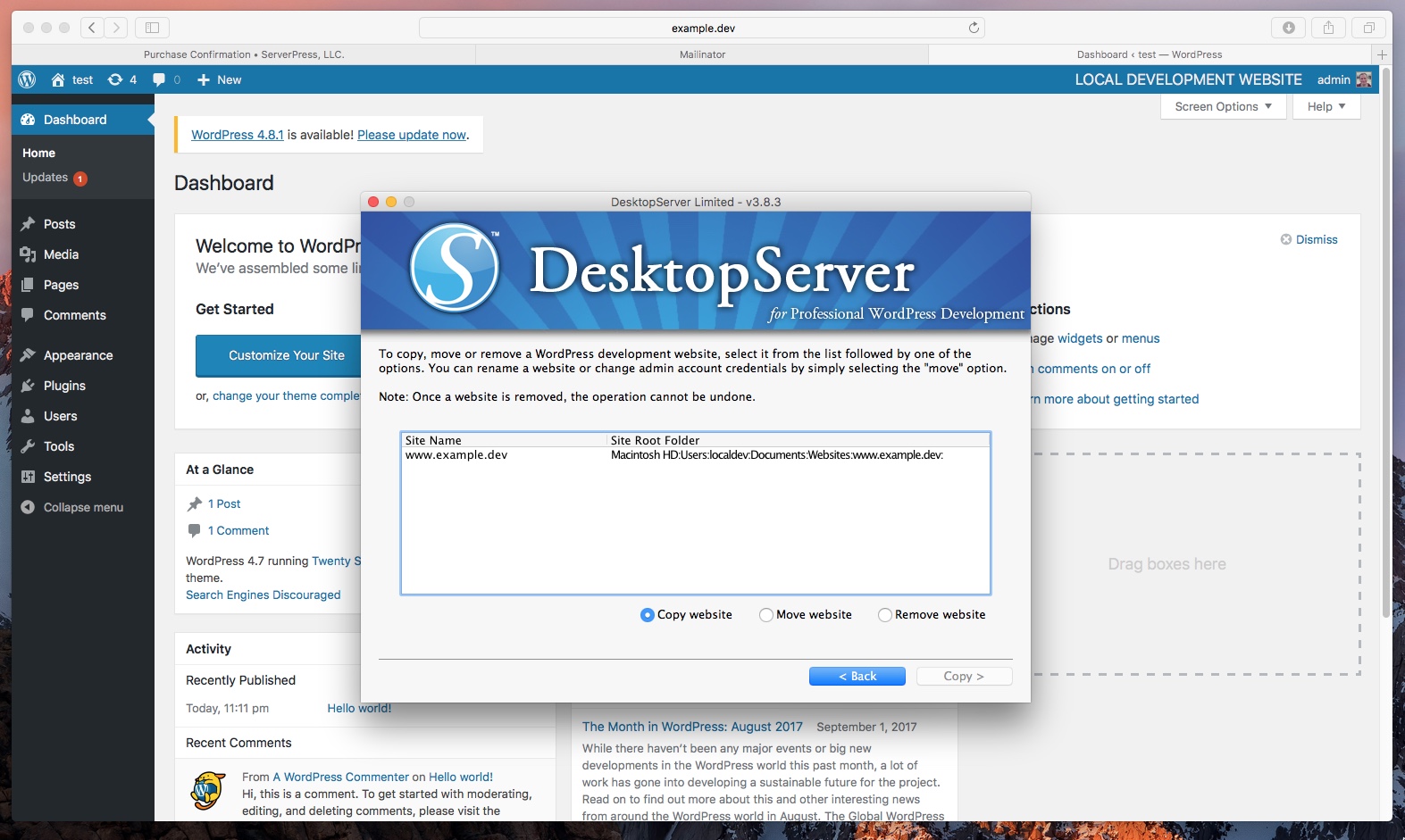Image resolution: width=1405 pixels, height=840 pixels.
Task: Click the Appearance brush icon in sidebar
Action: (x=28, y=355)
